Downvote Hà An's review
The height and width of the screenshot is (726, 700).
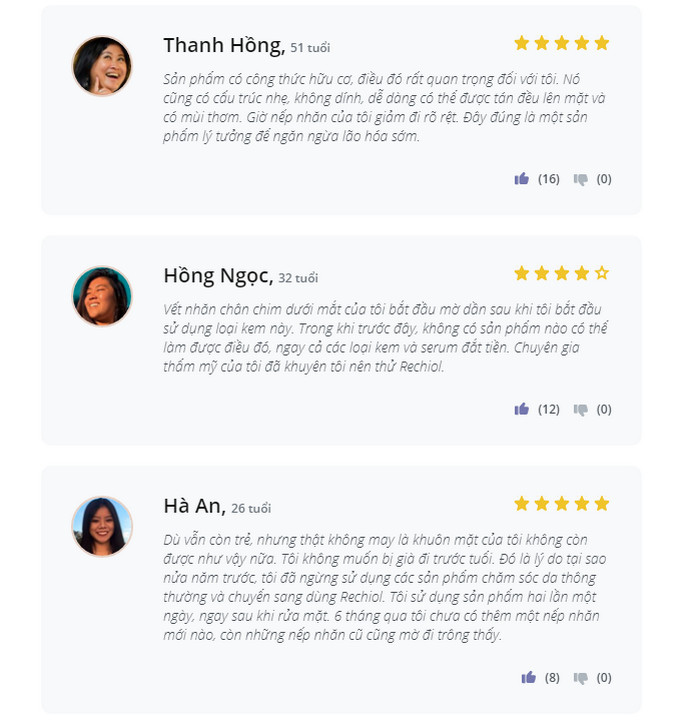580,678
